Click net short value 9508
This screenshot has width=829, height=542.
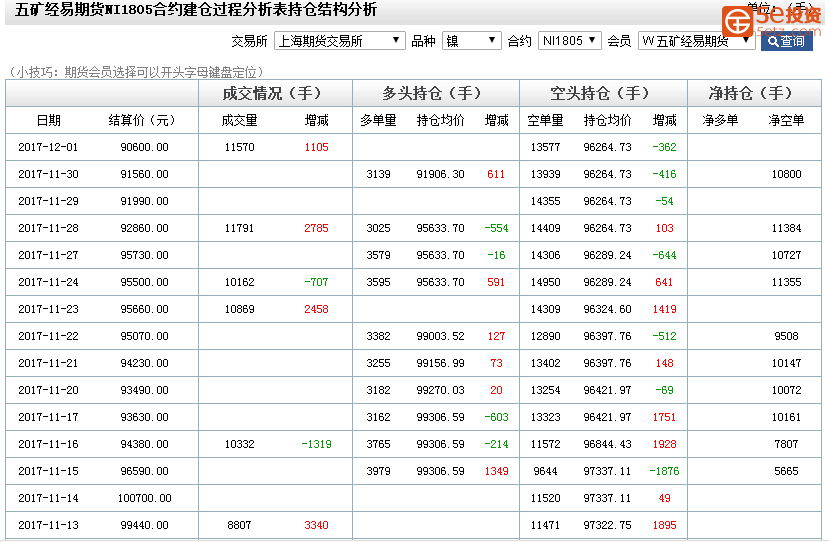(786, 336)
